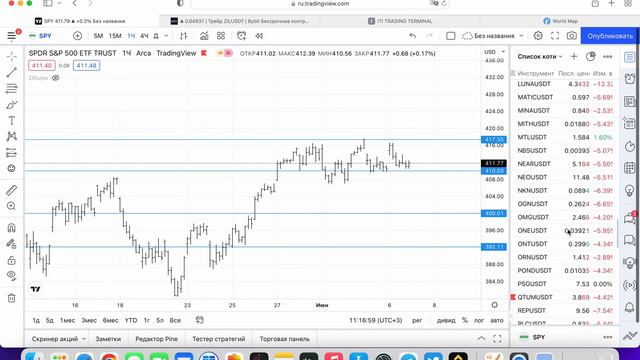Viewport: 640px width, 360px height.
Task: Select the YTD date range
Action: coord(131,320)
